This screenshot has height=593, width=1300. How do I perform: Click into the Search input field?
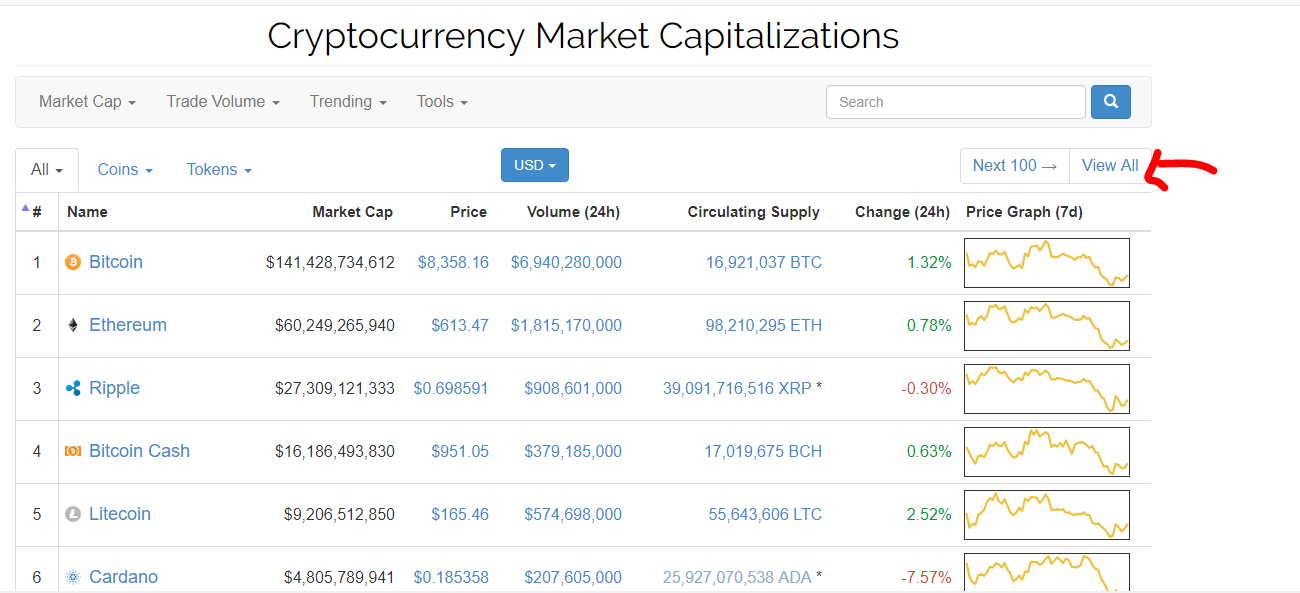point(955,102)
